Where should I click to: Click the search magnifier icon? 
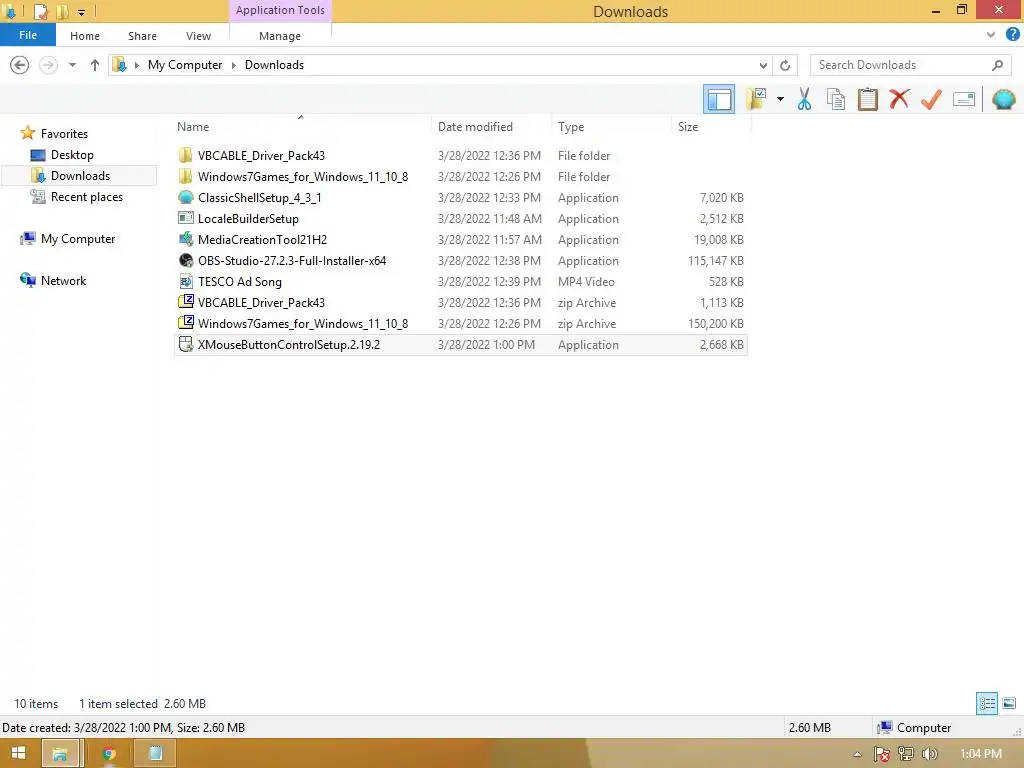(997, 65)
